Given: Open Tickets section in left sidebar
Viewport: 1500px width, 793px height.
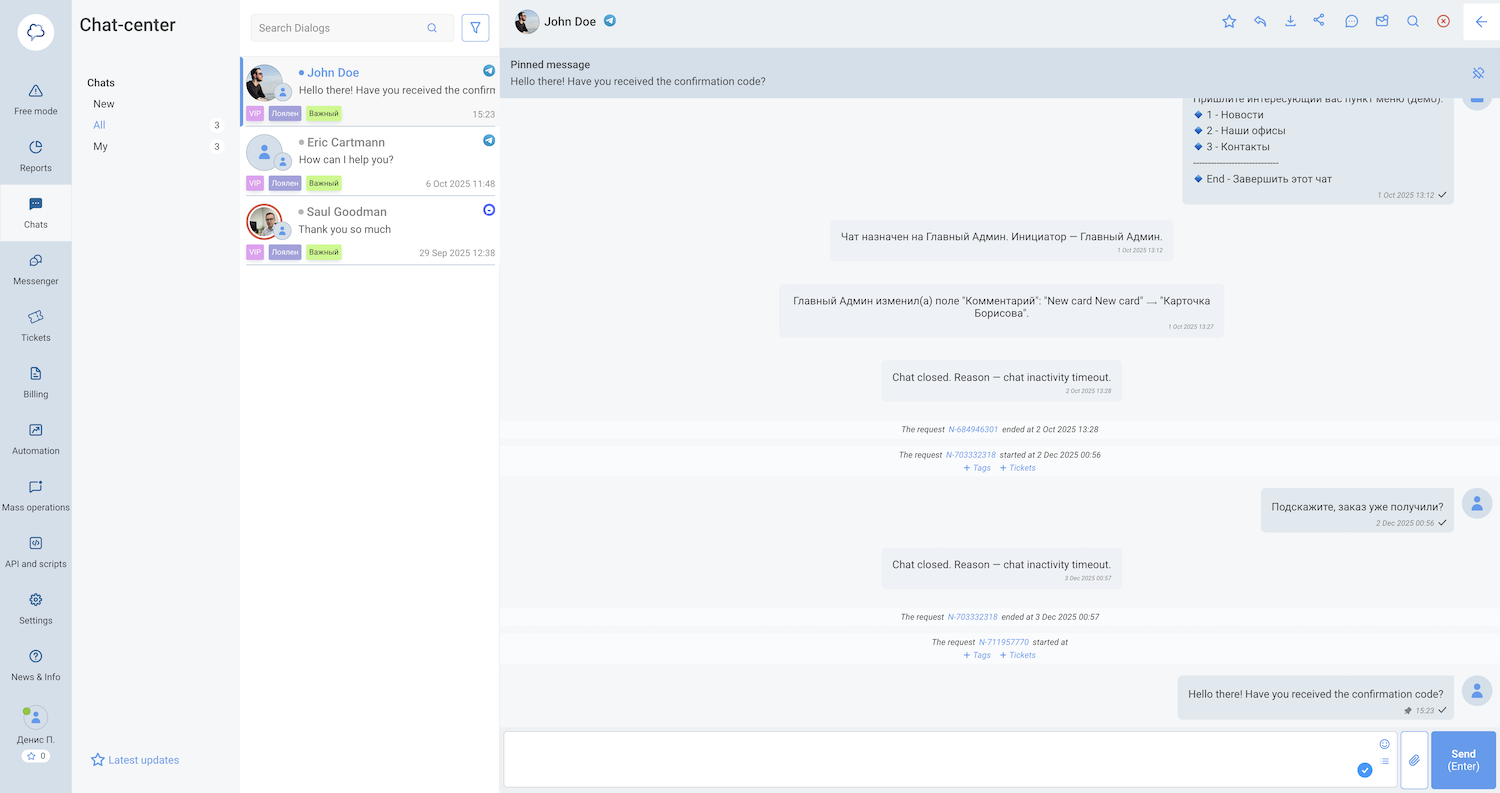Looking at the screenshot, I should pos(36,325).
